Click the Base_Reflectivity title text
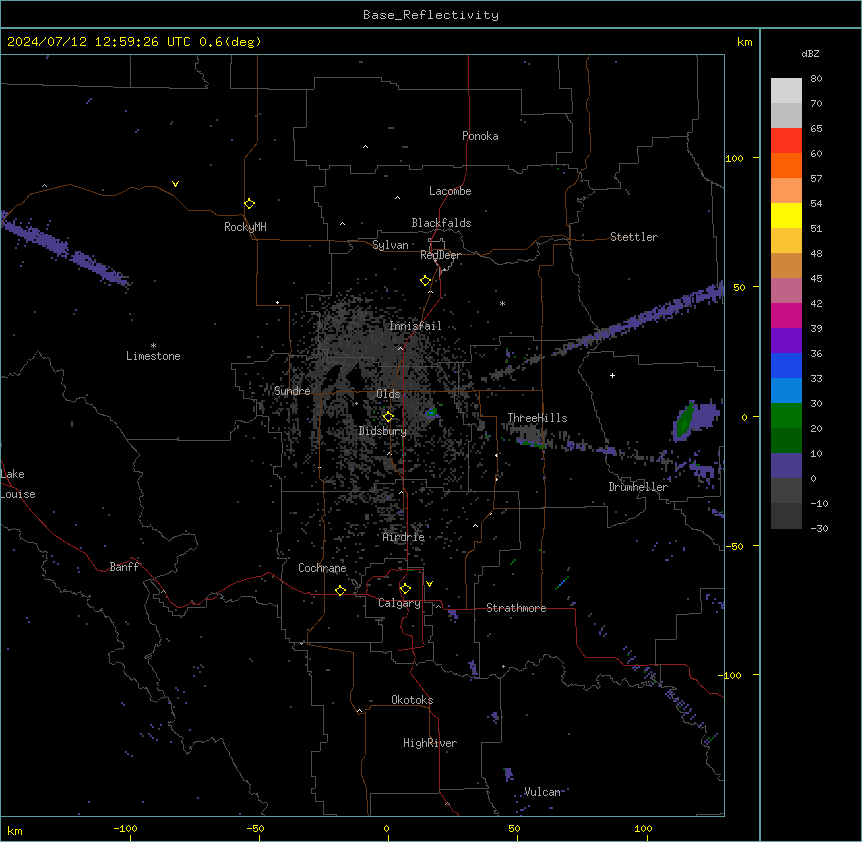862x842 pixels. click(431, 15)
